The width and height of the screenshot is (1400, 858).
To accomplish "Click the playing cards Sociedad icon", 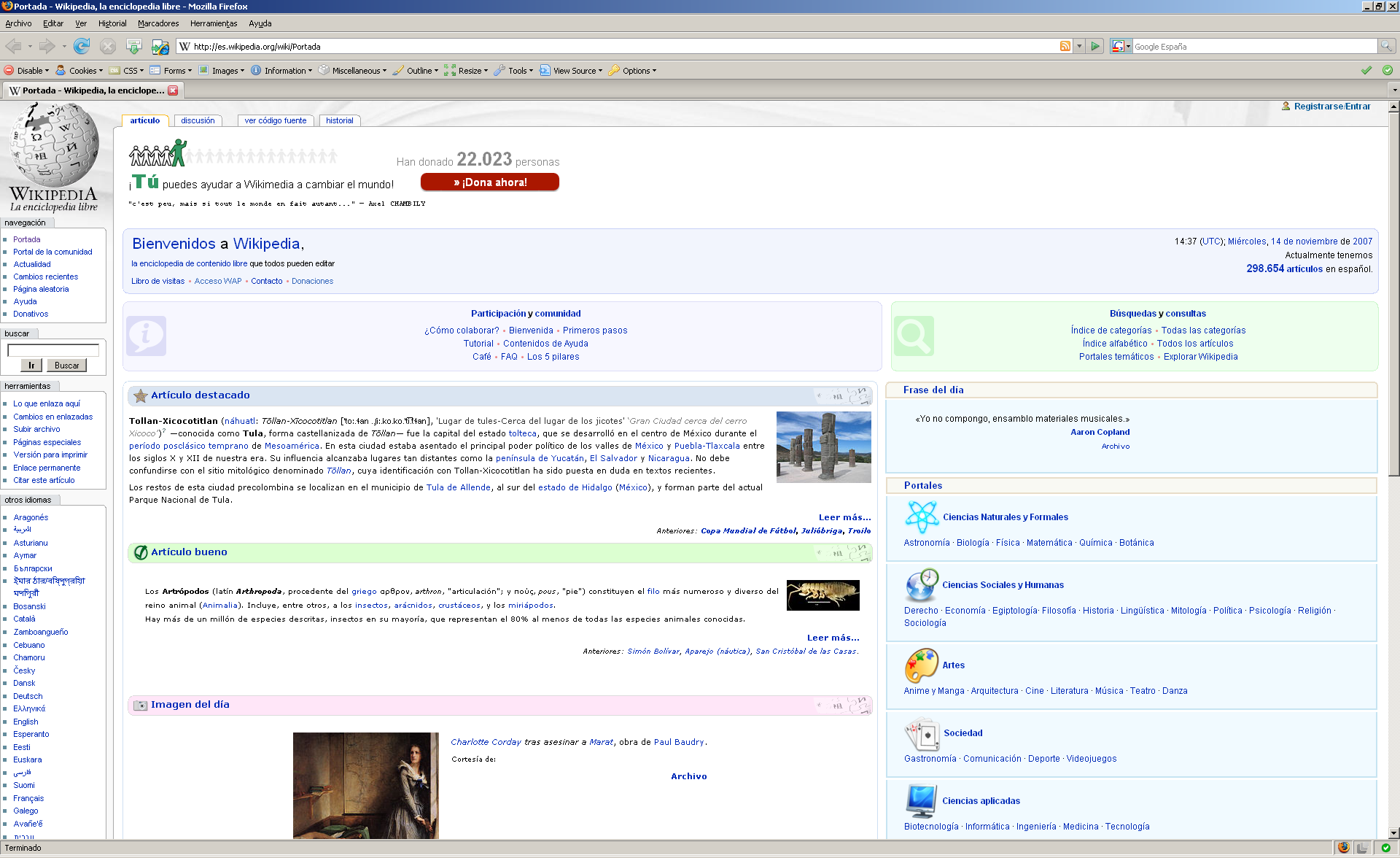I will click(x=922, y=733).
